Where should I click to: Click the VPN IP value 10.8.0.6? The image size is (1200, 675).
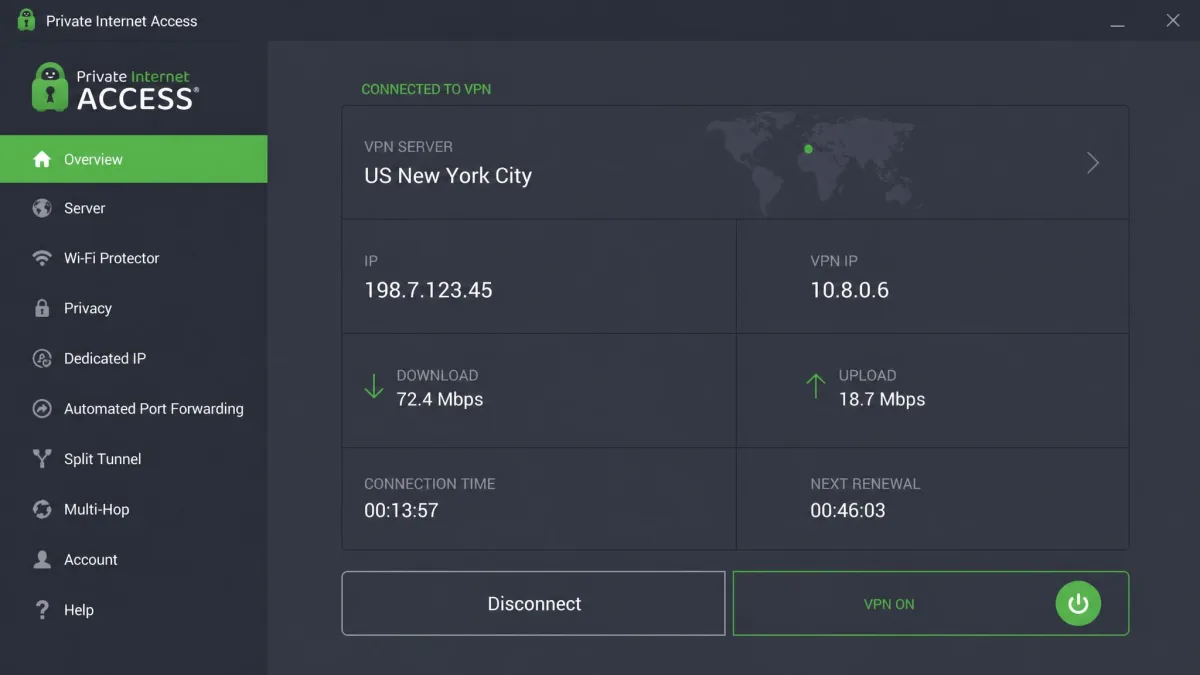click(x=849, y=290)
